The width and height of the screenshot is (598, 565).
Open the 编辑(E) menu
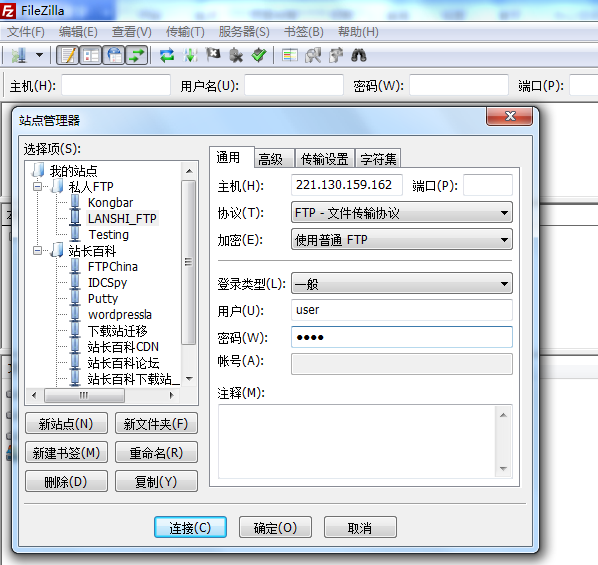[78, 32]
